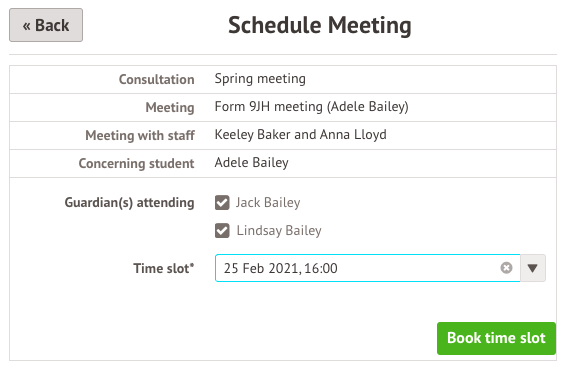Screen dimensions: 564x366
Task: Click the Meeting row label
Action: pyautogui.click(x=170, y=107)
